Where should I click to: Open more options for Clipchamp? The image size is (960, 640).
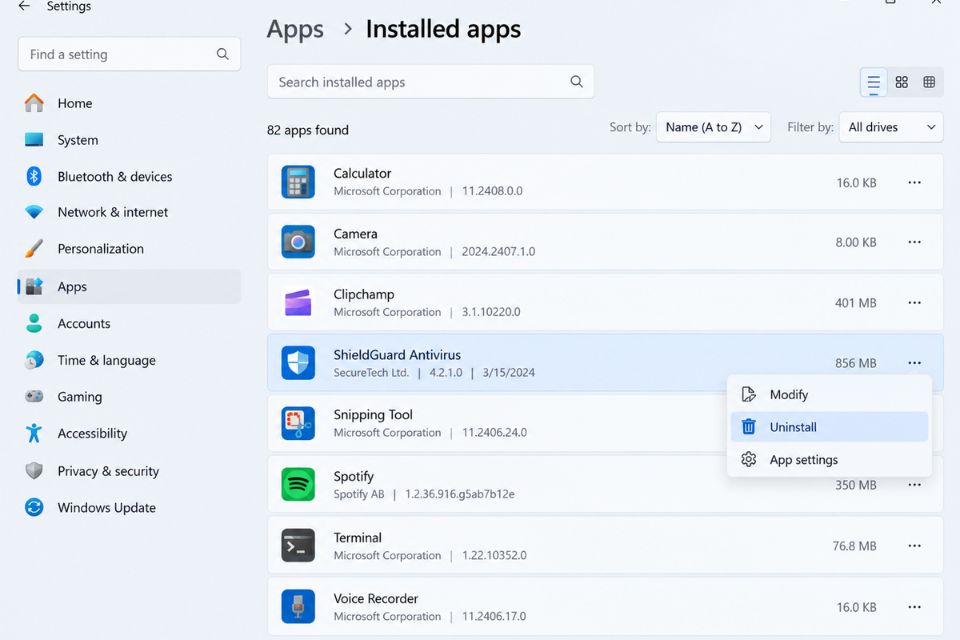point(914,303)
